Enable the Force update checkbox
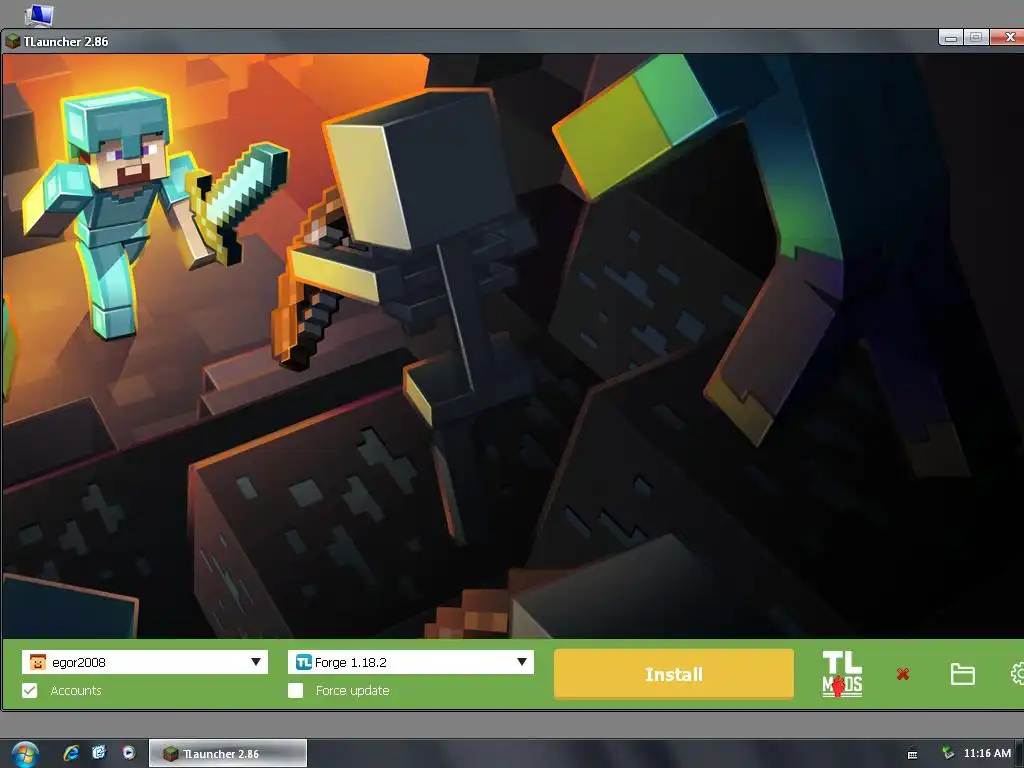This screenshot has width=1024, height=768. 295,690
